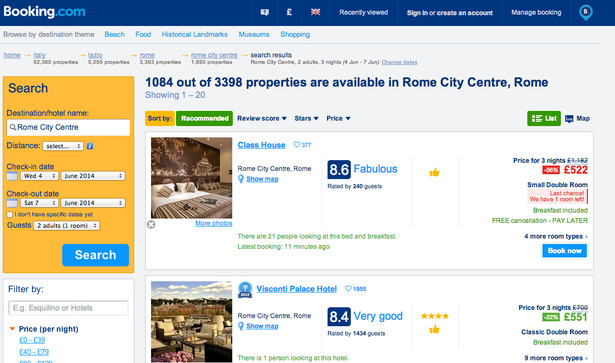Sort by Stars dropdown
This screenshot has height=363, width=615.
[x=306, y=118]
